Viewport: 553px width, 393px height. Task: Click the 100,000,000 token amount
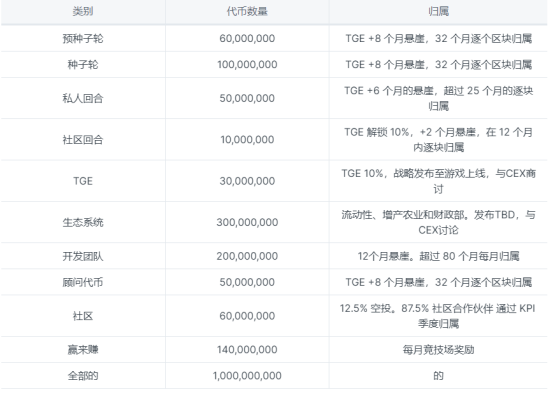pyautogui.click(x=247, y=65)
